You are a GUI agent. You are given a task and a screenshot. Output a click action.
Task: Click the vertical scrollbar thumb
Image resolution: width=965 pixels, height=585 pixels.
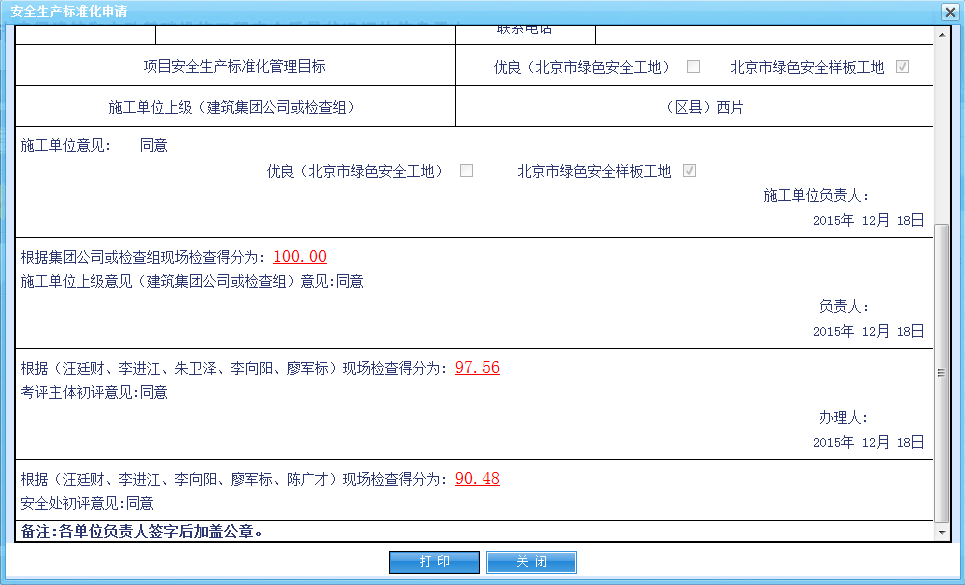pyautogui.click(x=940, y=372)
